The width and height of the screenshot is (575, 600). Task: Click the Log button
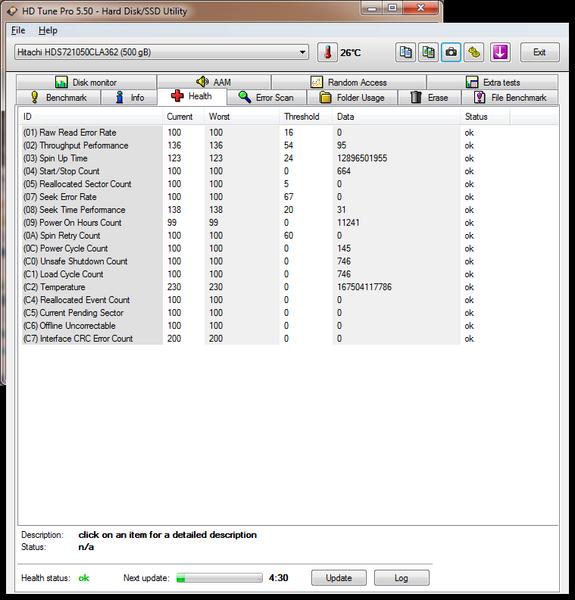pyautogui.click(x=401, y=578)
